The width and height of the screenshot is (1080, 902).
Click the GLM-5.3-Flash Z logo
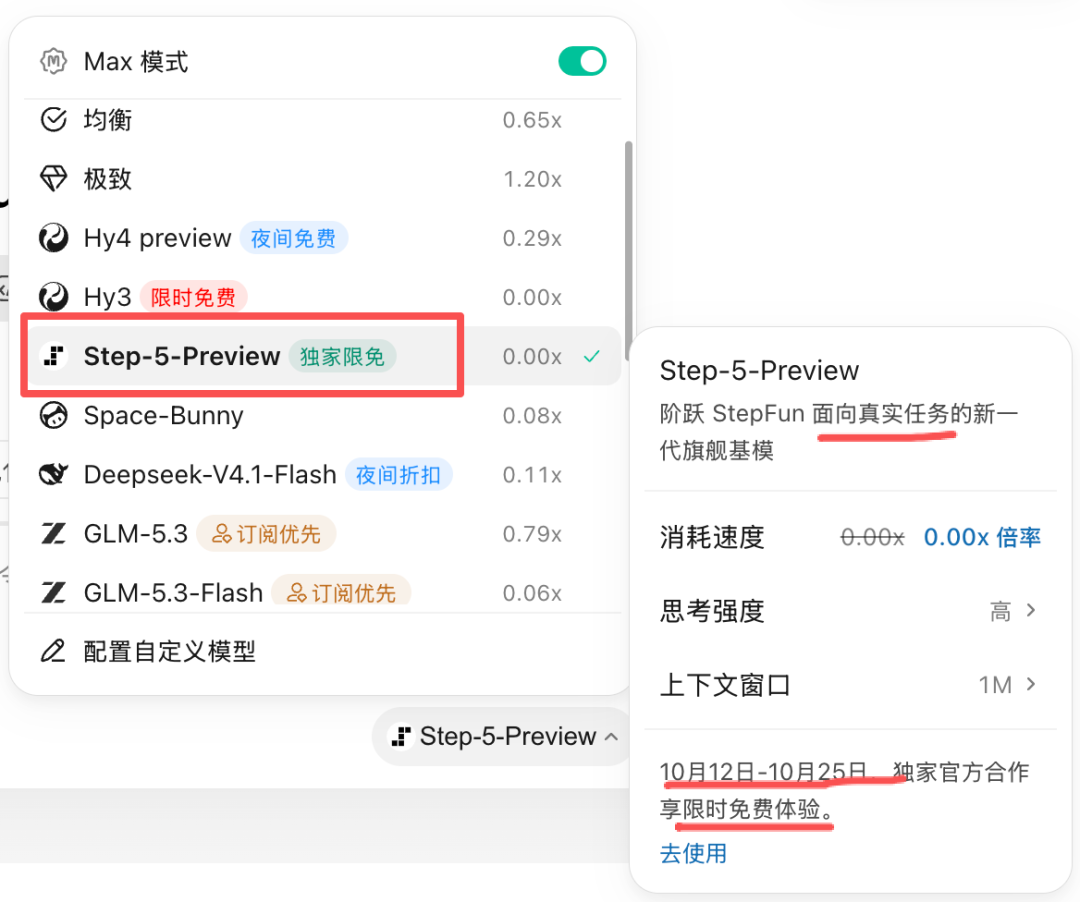point(53,593)
